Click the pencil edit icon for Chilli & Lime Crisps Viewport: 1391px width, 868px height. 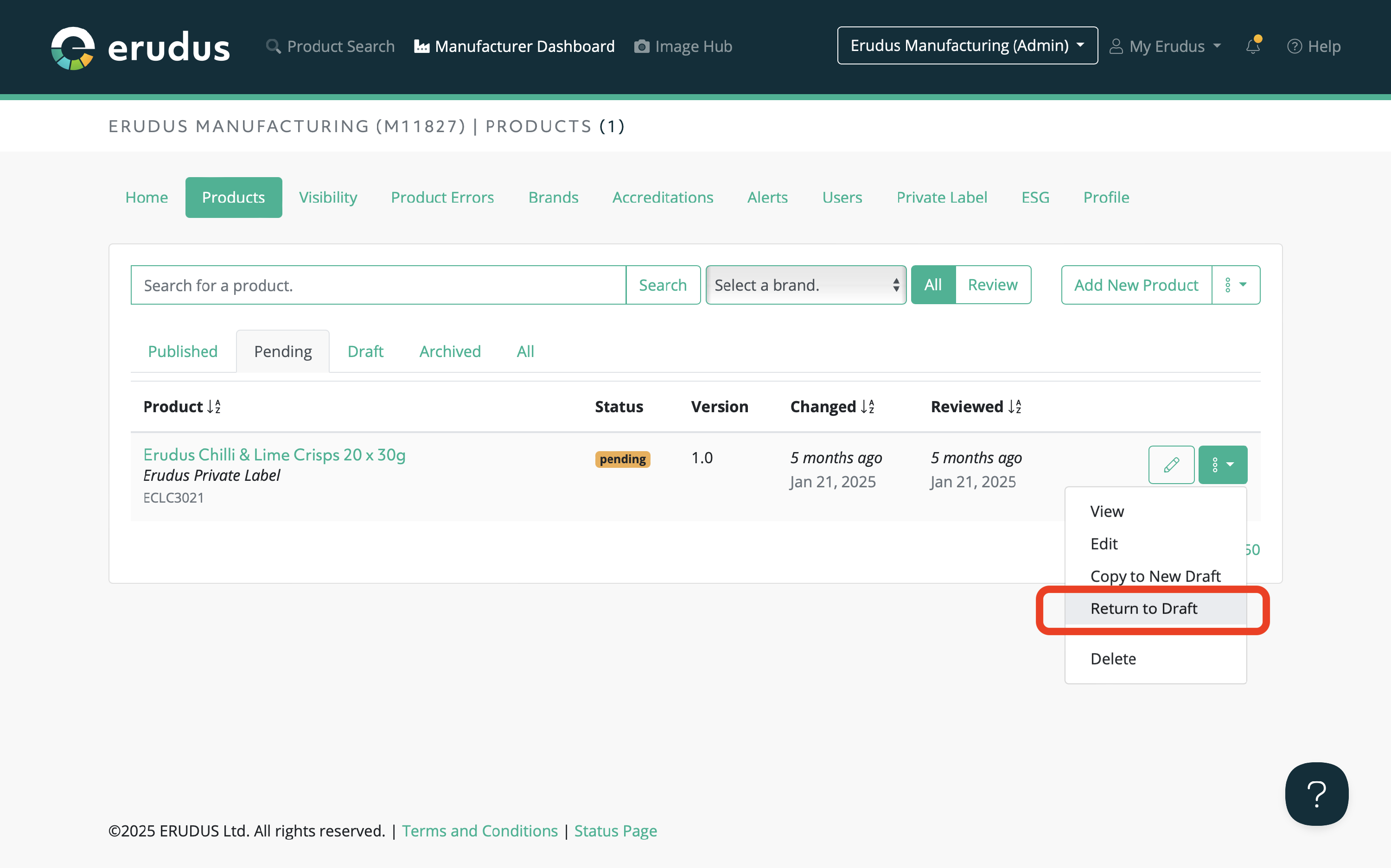coord(1171,465)
